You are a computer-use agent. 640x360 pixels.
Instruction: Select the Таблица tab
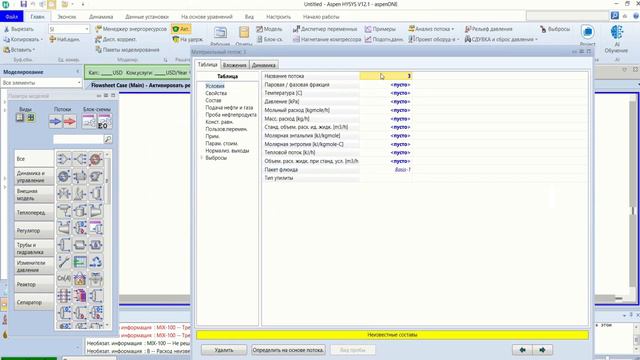click(207, 64)
